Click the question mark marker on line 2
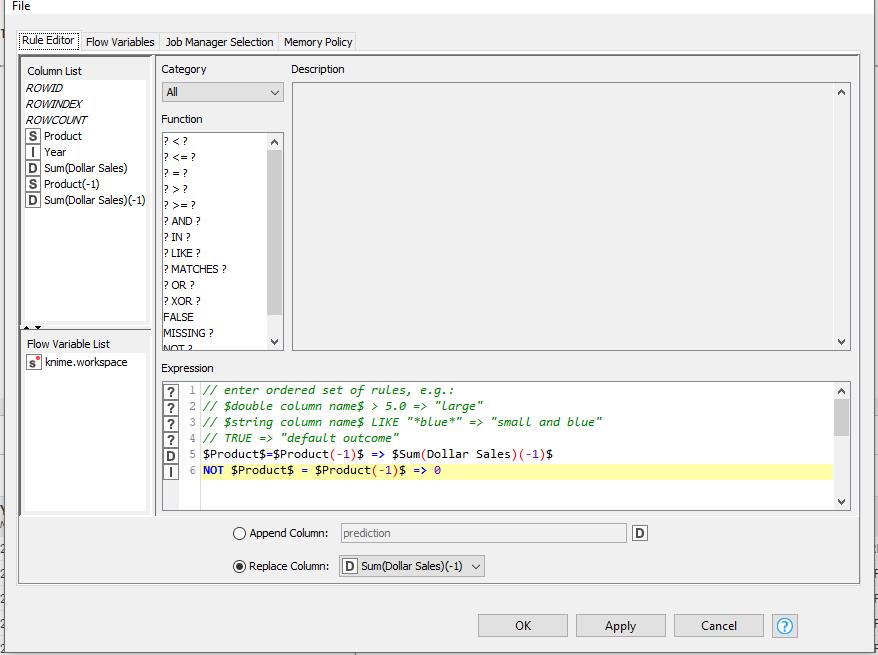The width and height of the screenshot is (878, 655). pyautogui.click(x=171, y=407)
